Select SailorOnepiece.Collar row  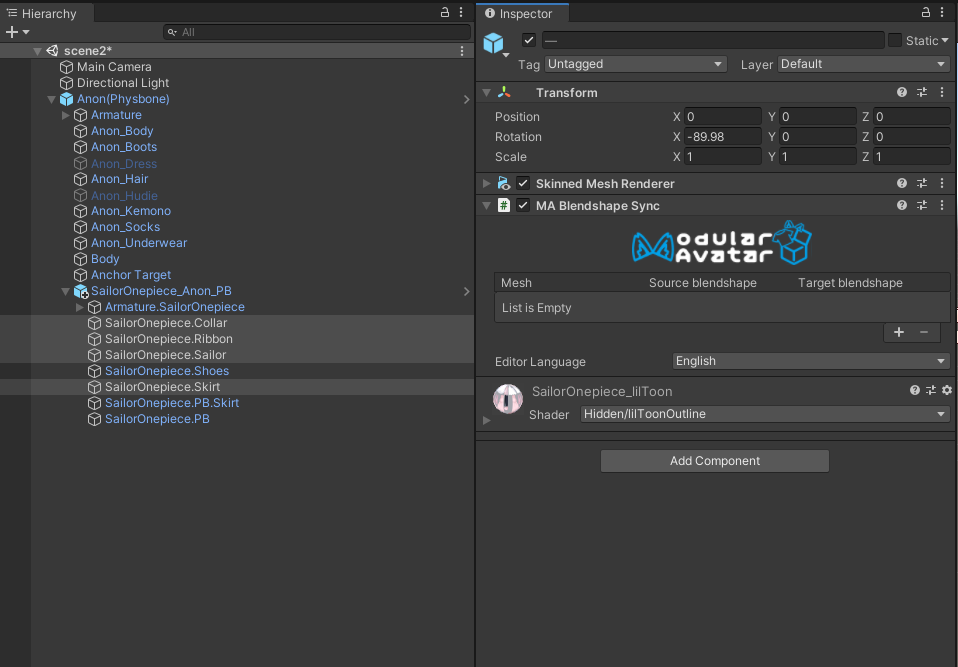click(236, 323)
